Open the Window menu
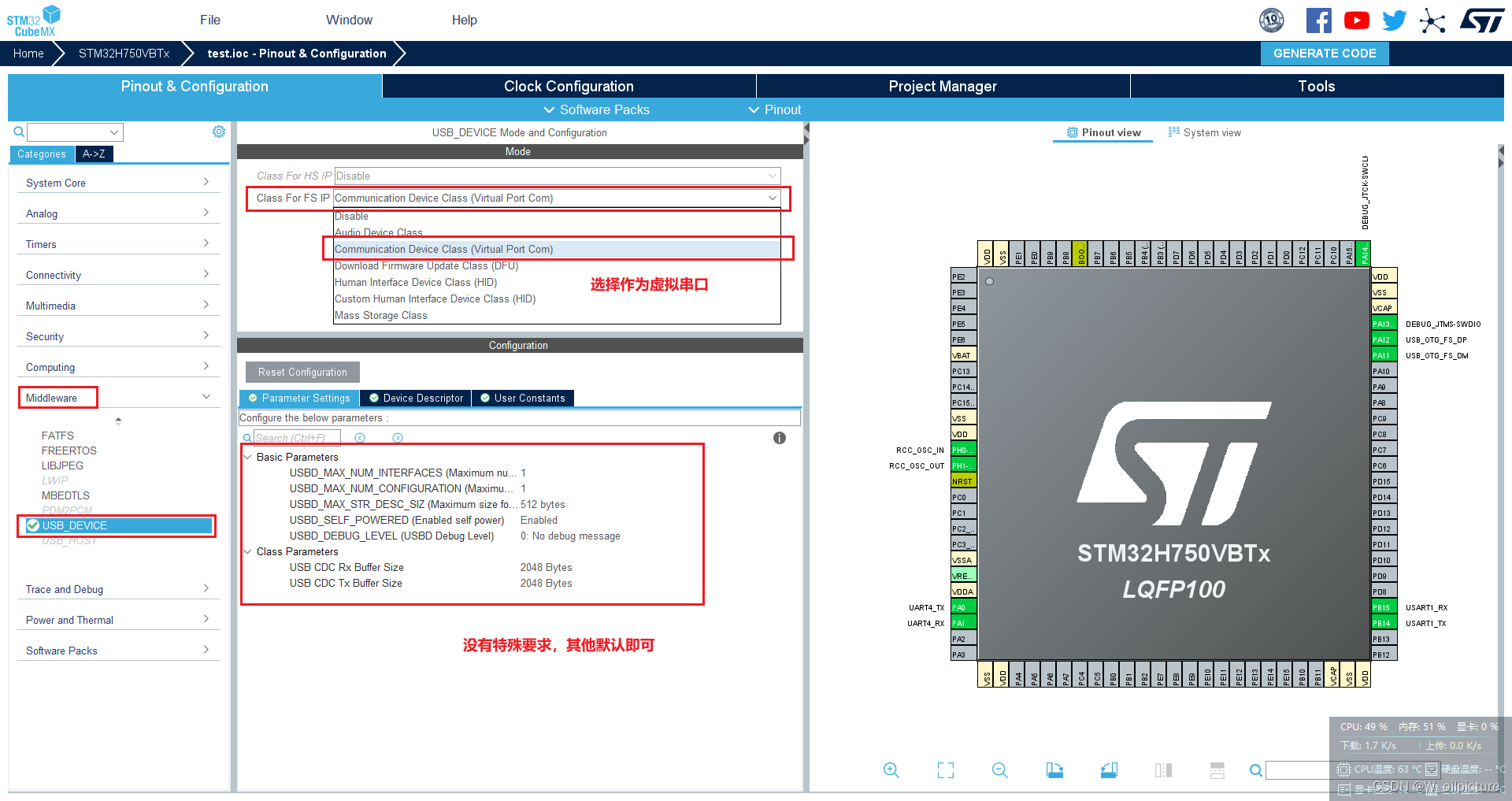The height and width of the screenshot is (801, 1512). click(349, 20)
